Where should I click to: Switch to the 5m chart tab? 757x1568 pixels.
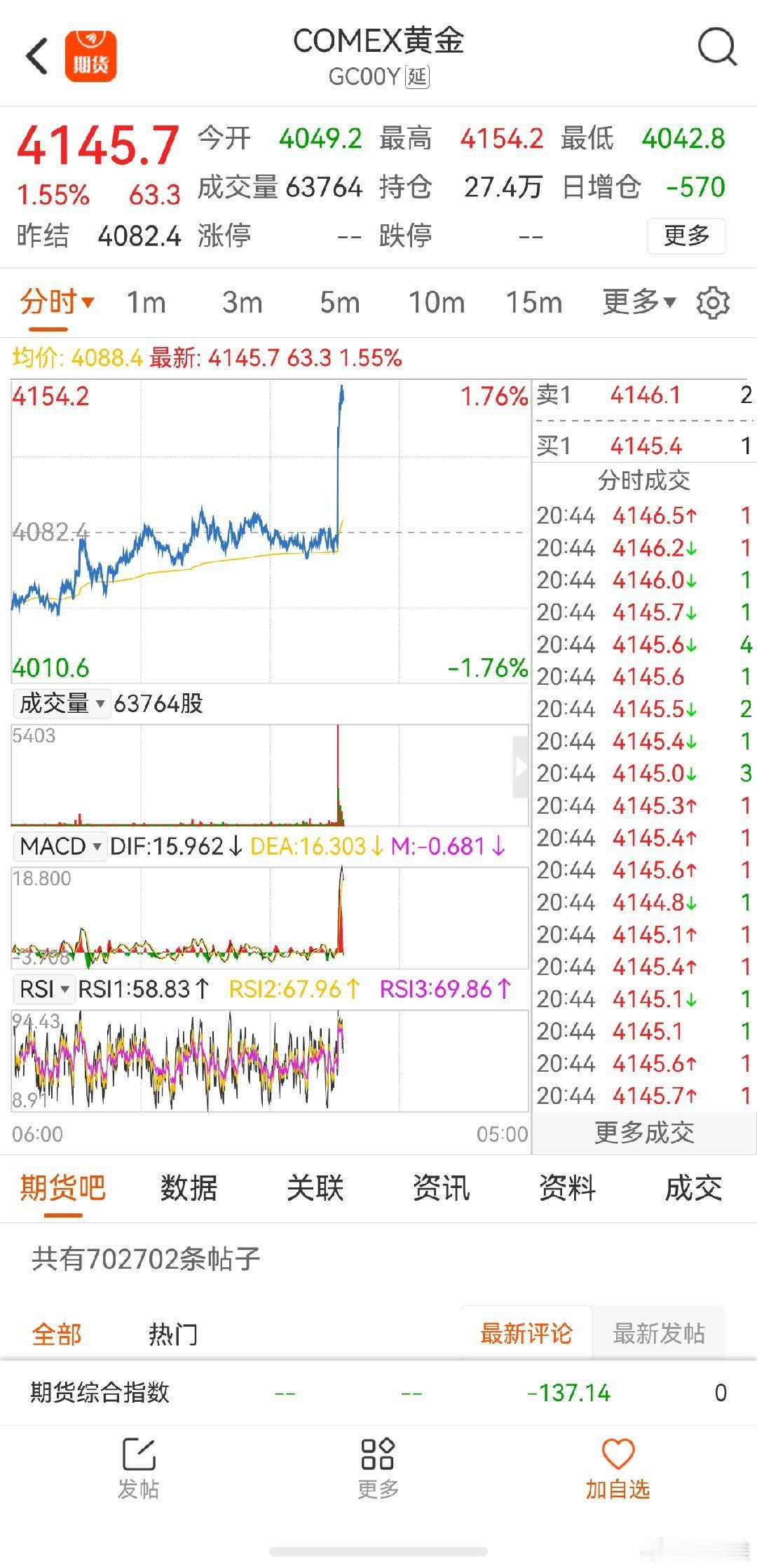coord(340,303)
